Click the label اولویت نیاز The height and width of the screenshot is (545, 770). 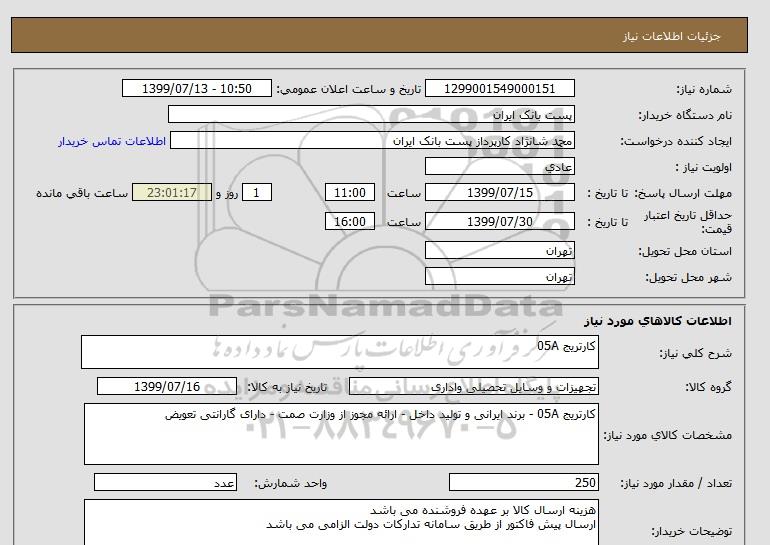[x=703, y=167]
